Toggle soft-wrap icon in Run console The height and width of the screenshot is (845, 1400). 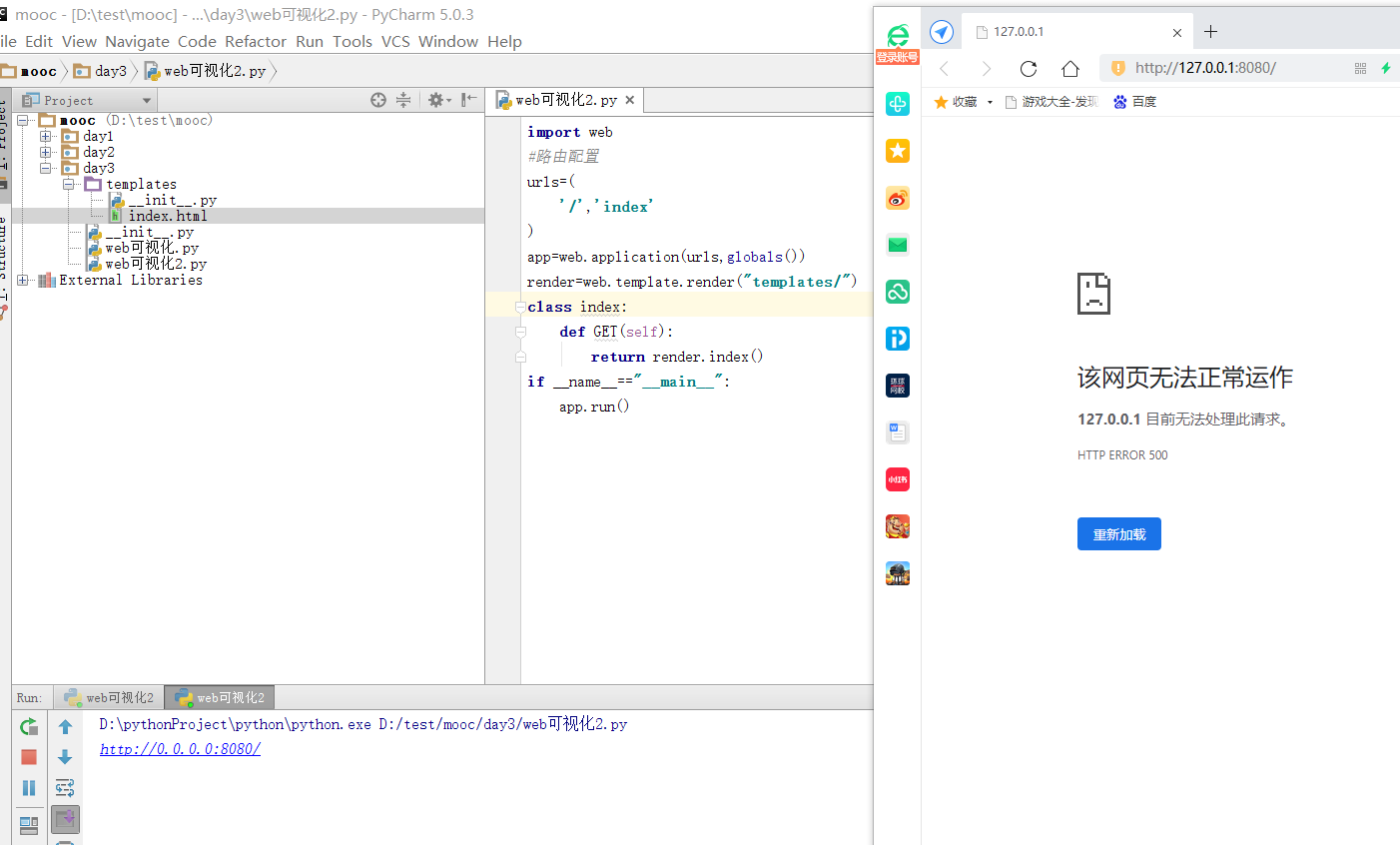tap(65, 788)
